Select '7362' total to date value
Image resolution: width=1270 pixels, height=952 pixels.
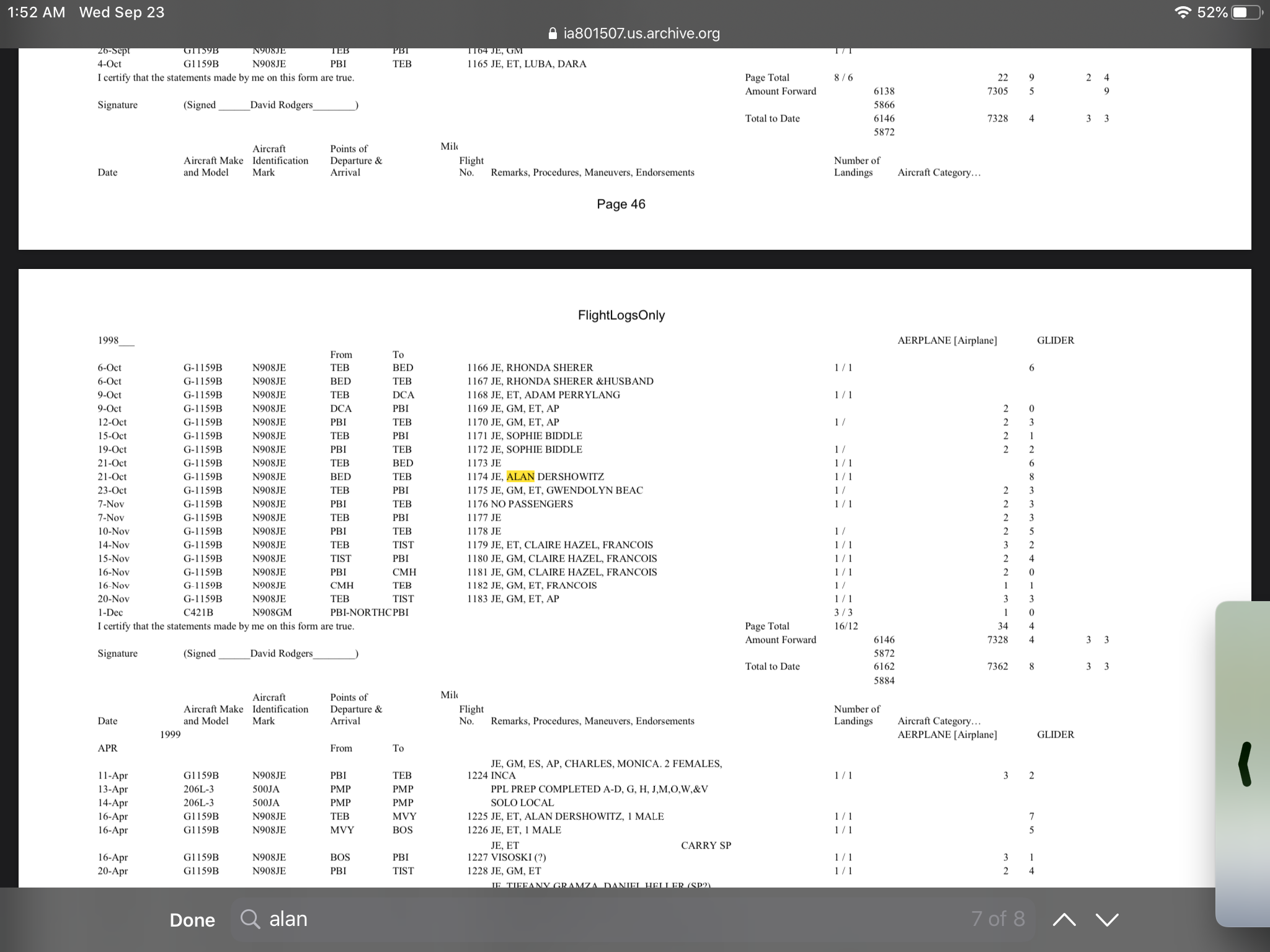[997, 666]
